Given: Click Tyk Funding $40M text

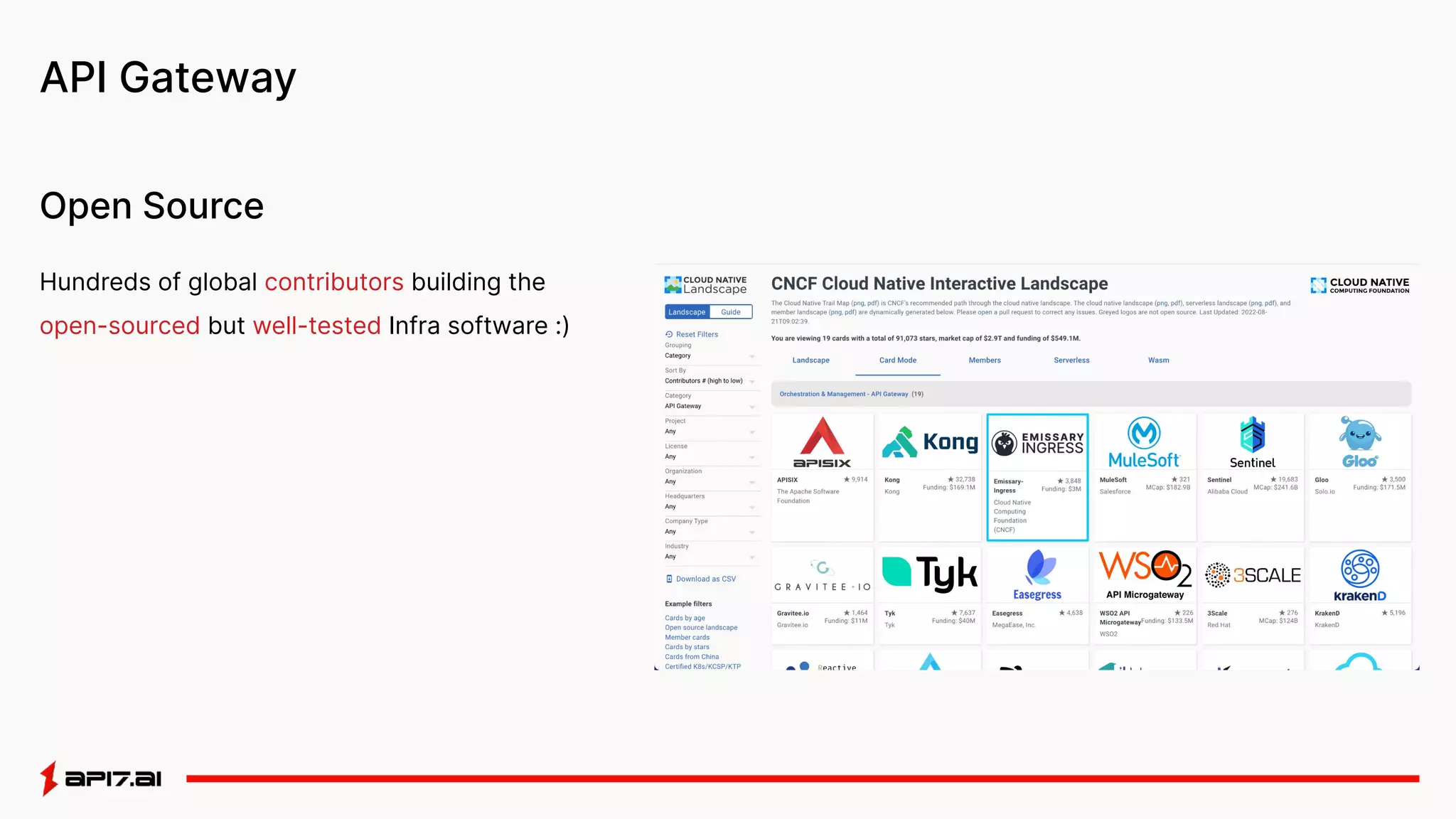Looking at the screenshot, I should [953, 621].
